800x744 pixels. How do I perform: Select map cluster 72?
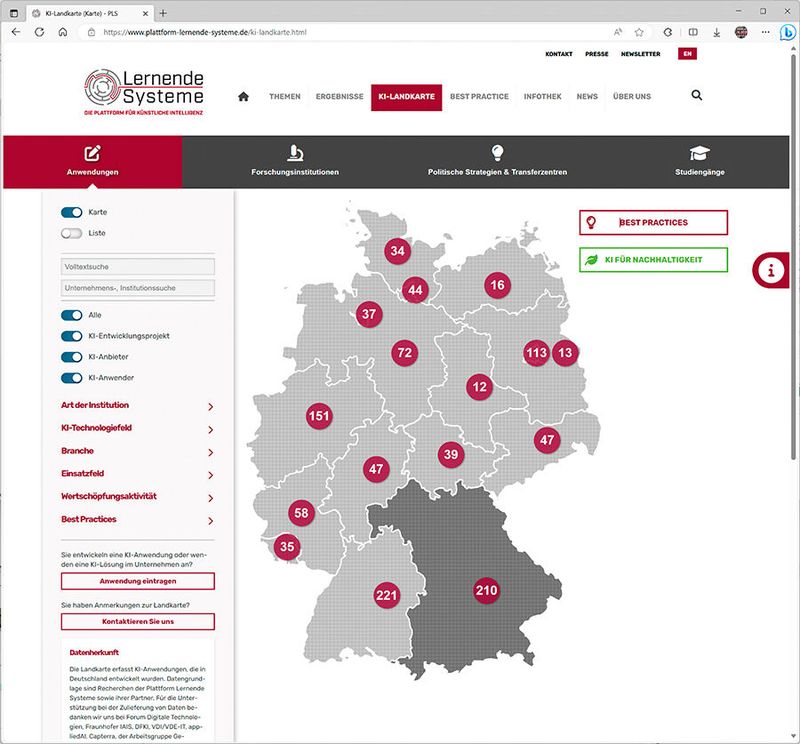(405, 353)
